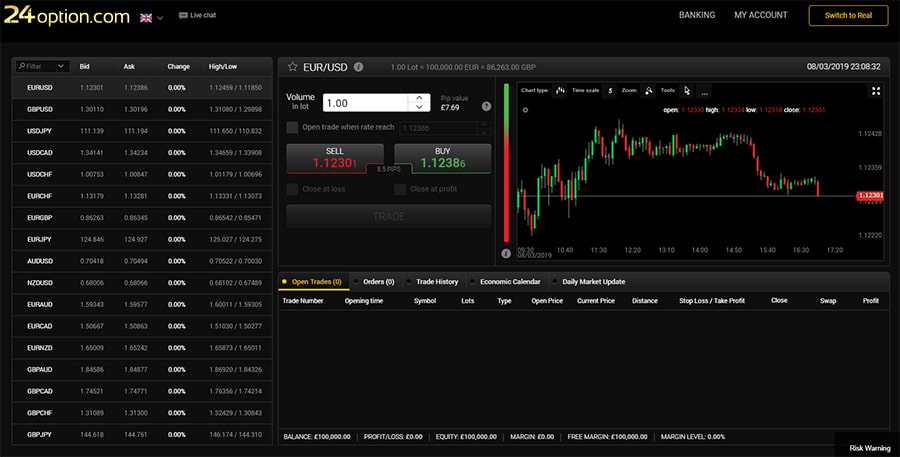
Task: Open more chart tools ellipsis
Action: pos(704,91)
